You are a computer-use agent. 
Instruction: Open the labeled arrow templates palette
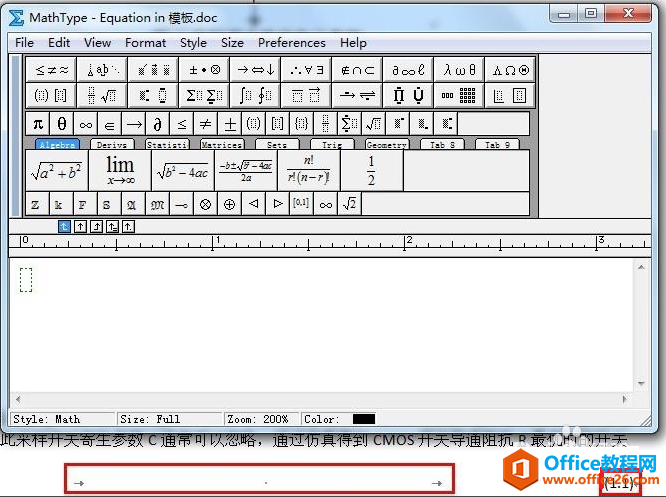[x=357, y=95]
